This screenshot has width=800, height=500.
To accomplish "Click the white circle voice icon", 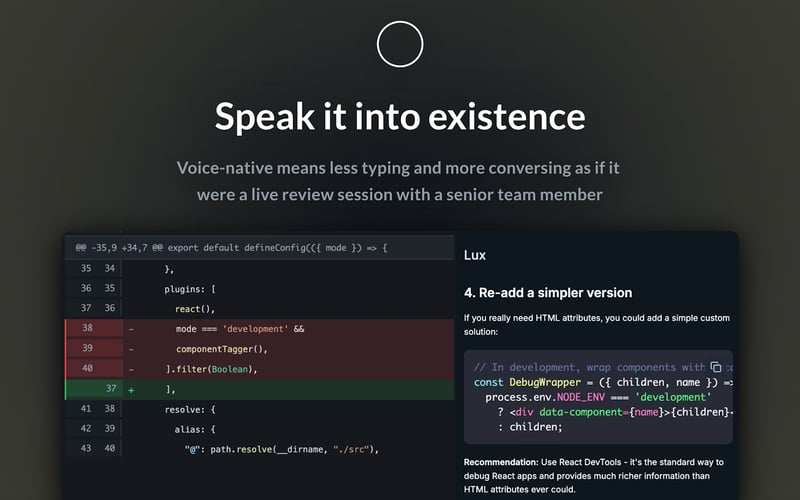I will (x=400, y=44).
